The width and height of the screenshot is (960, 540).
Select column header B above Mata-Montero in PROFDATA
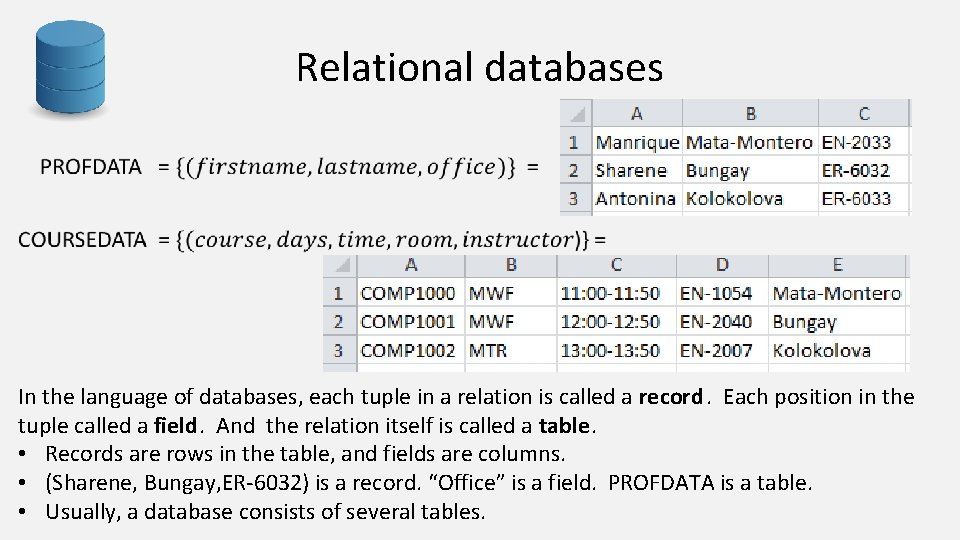tap(751, 114)
